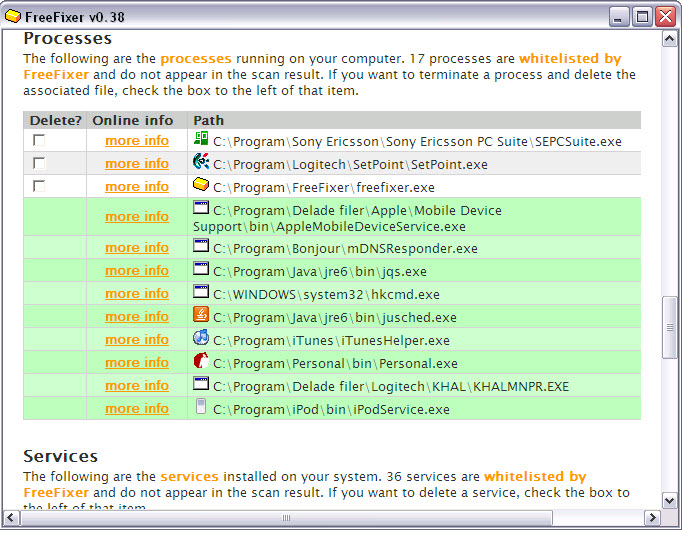Click the Logitech SetPoint.exe icon
The height and width of the screenshot is (533, 682).
pyautogui.click(x=201, y=163)
